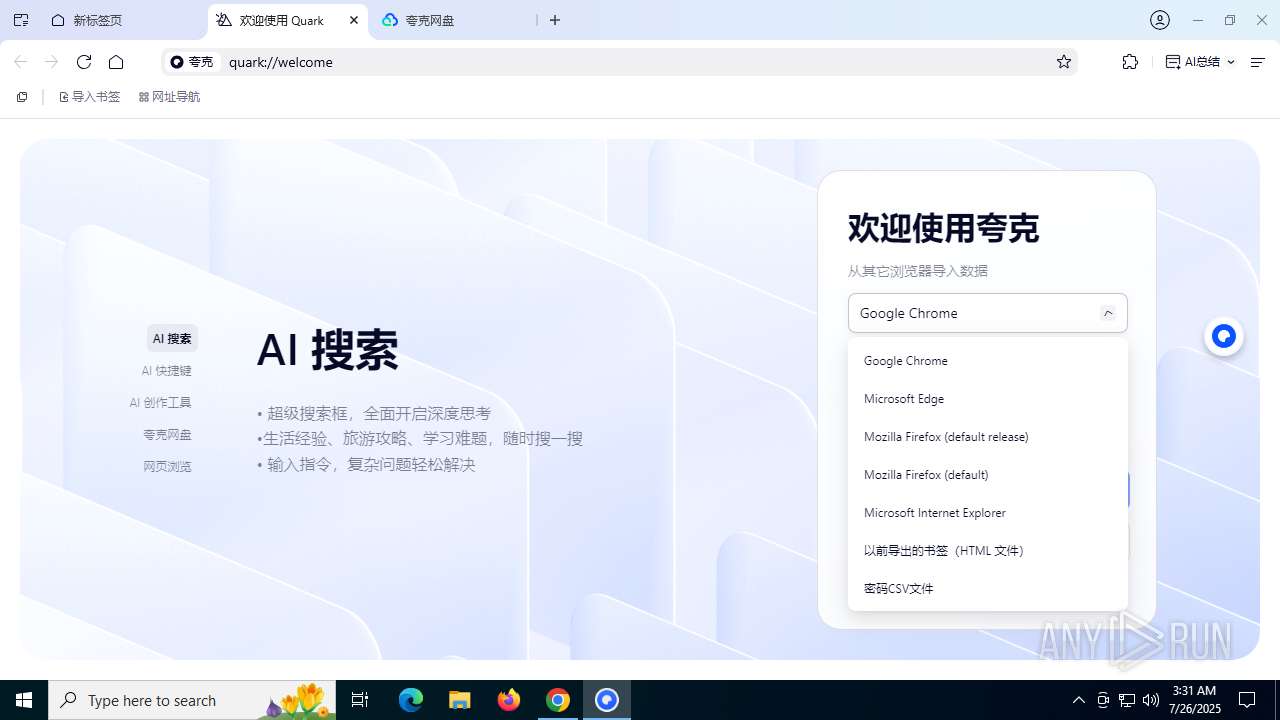Open the AI总结 dropdown
The image size is (1280, 720).
click(x=1201, y=62)
